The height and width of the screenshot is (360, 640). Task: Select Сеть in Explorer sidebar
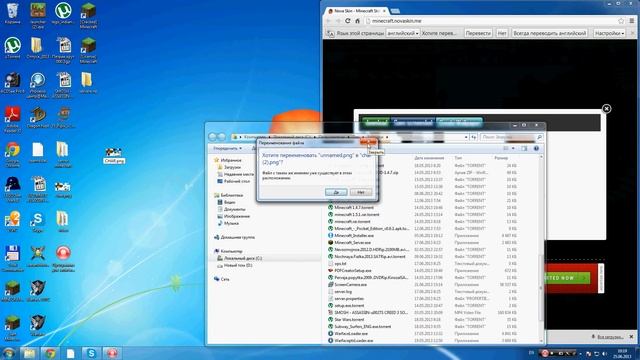tap(221, 279)
